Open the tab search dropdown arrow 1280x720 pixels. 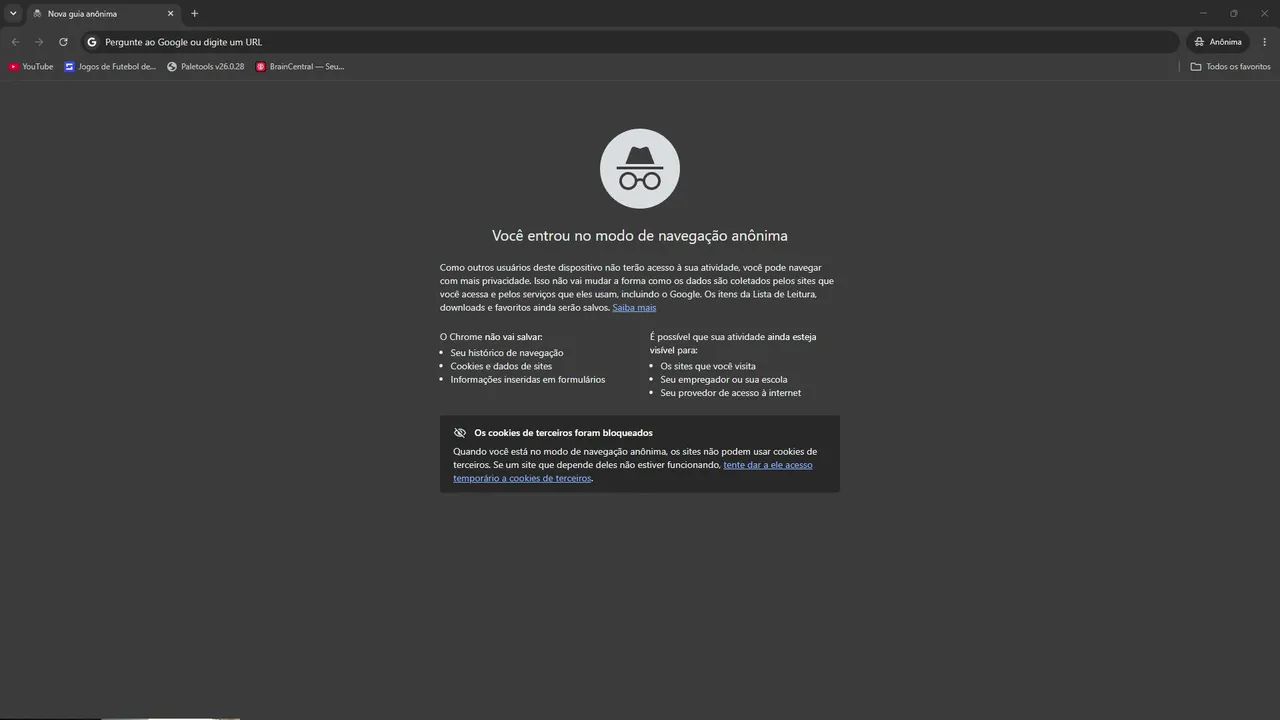click(13, 13)
